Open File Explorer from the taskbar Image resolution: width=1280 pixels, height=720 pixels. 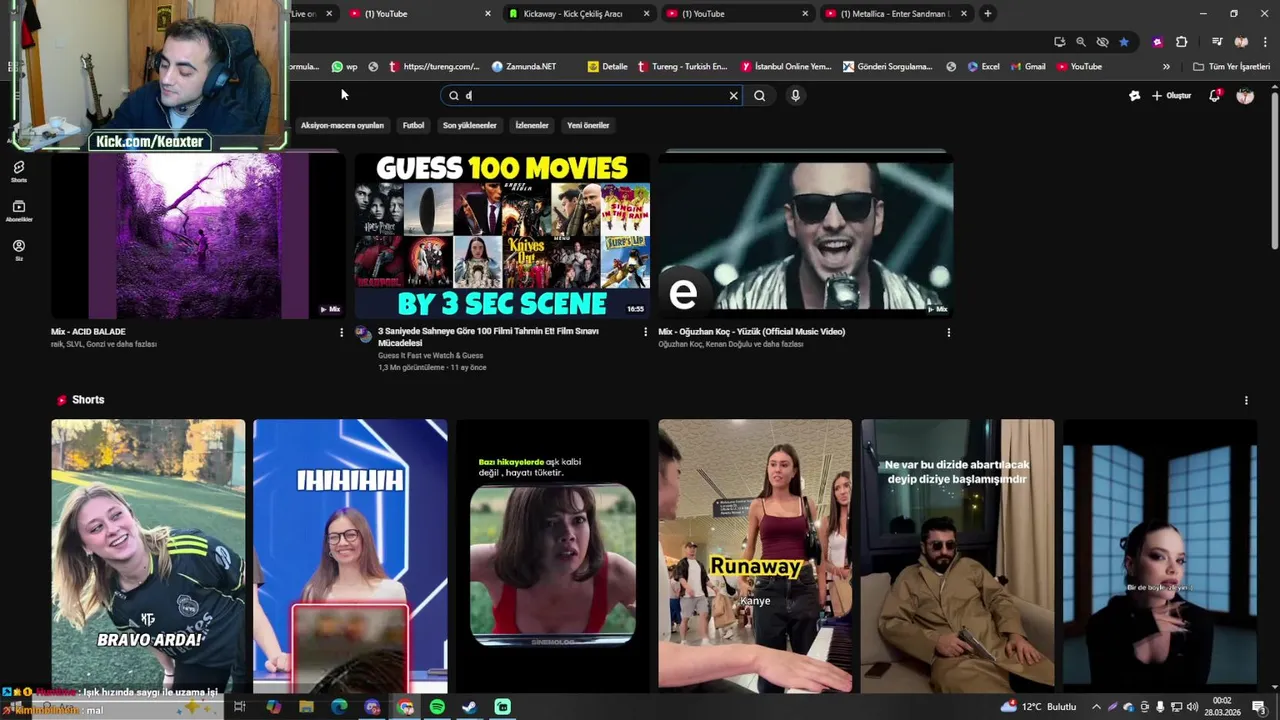pos(306,707)
